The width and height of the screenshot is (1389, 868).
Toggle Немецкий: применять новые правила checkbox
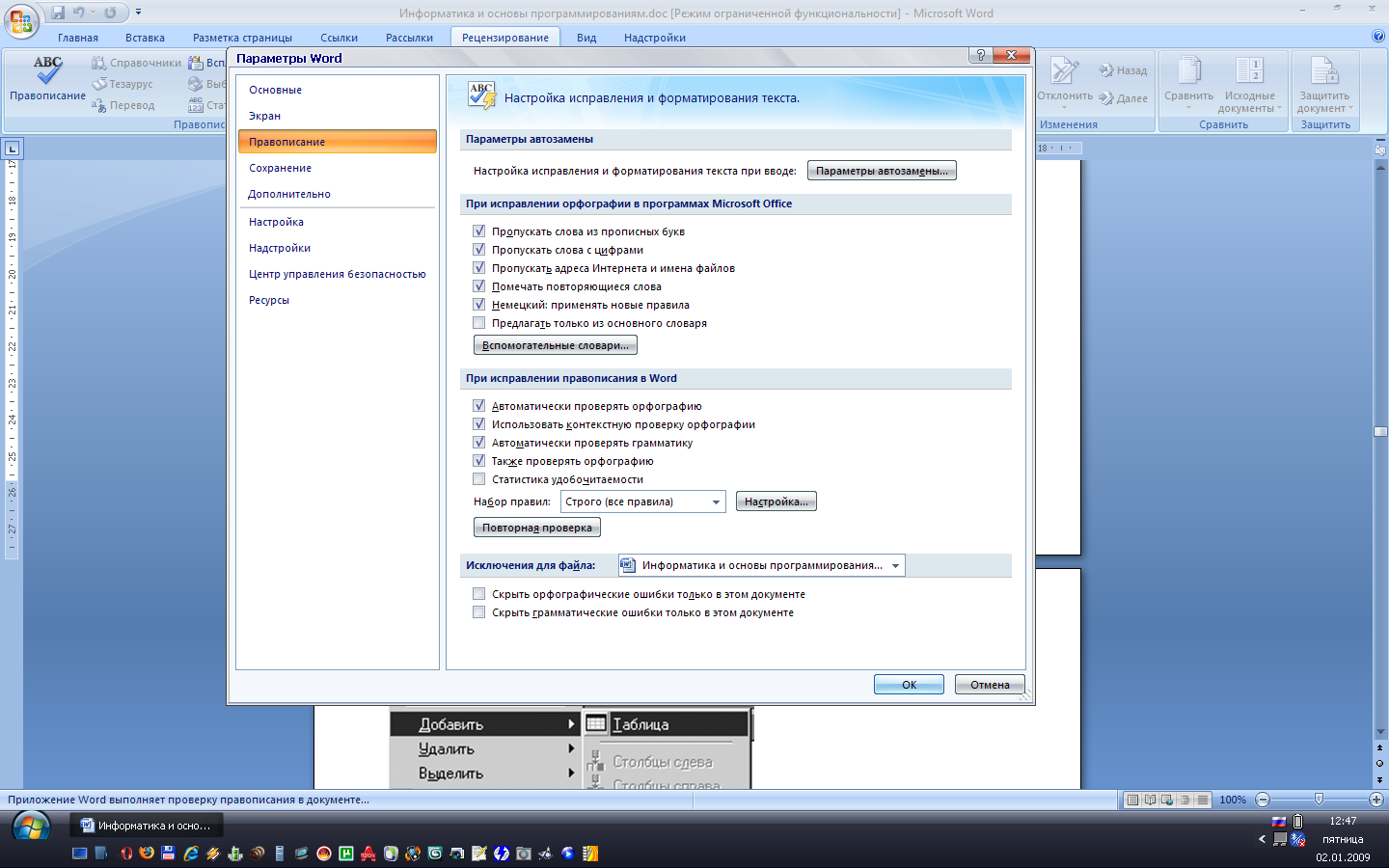[x=479, y=305]
